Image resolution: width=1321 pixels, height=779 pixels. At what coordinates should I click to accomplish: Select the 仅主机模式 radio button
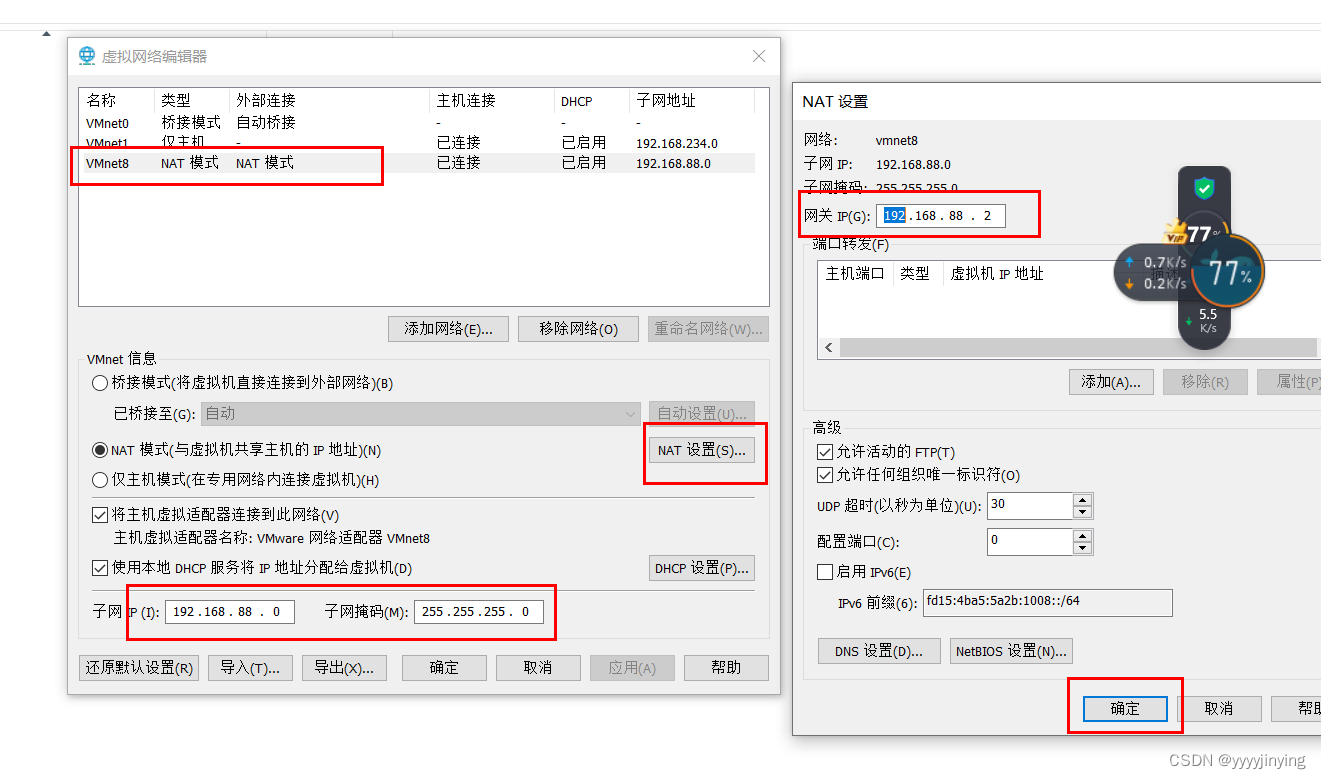click(x=100, y=480)
